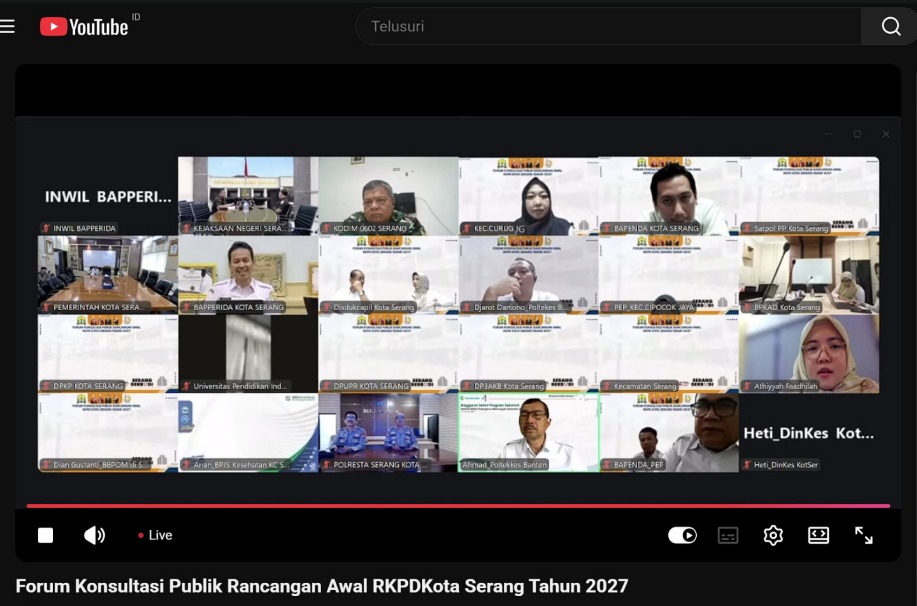The width and height of the screenshot is (917, 606).
Task: Mute the video volume speaker
Action: pos(94,535)
